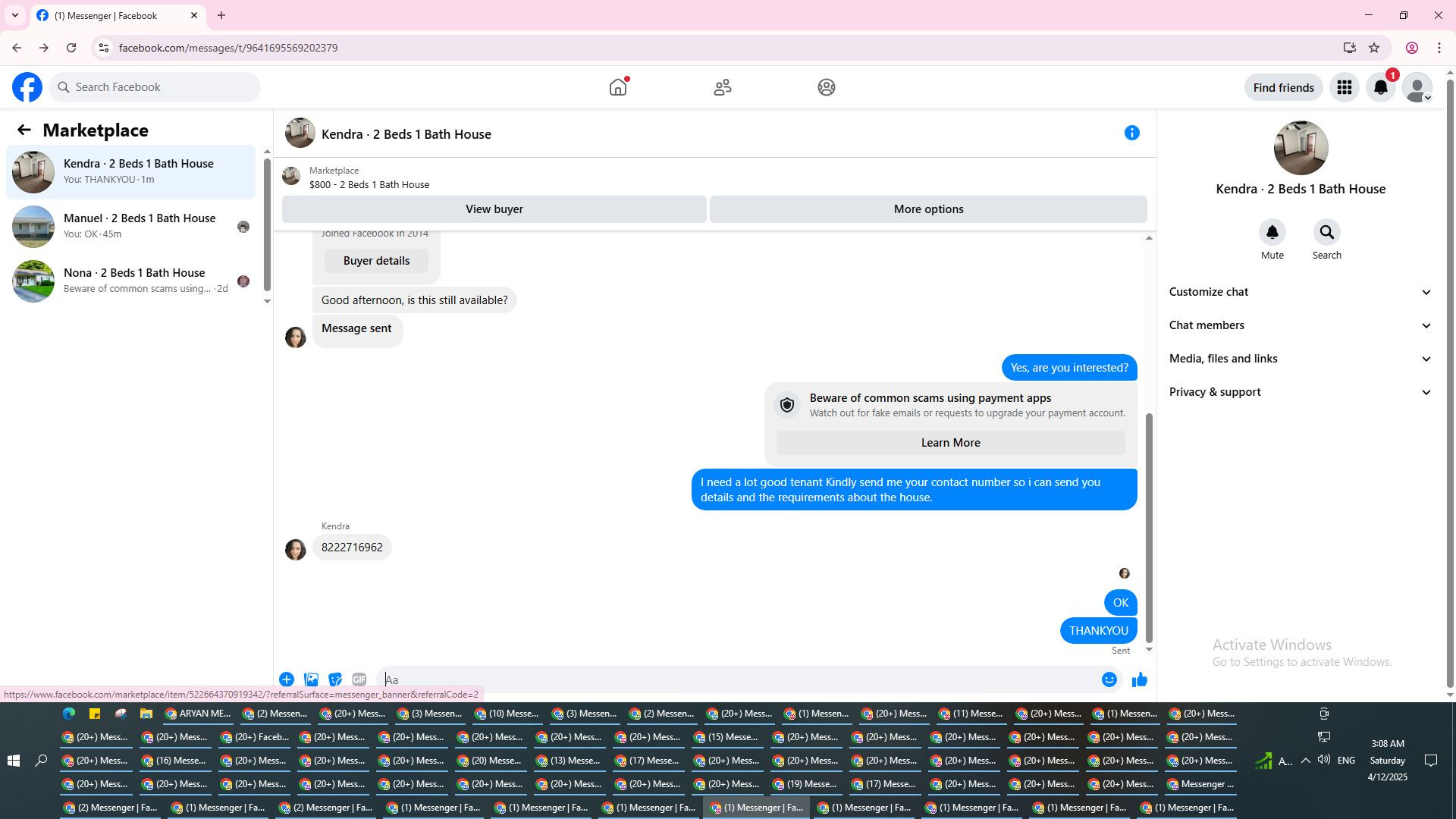This screenshot has height=819, width=1456.
Task: Click the conversation list scrollbar
Action: pos(267,224)
